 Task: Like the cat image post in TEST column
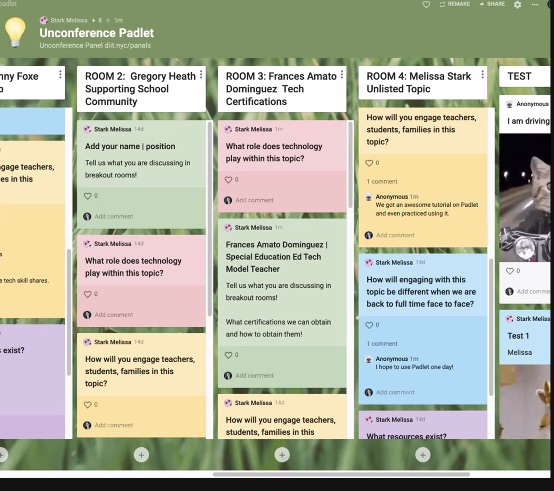509,271
